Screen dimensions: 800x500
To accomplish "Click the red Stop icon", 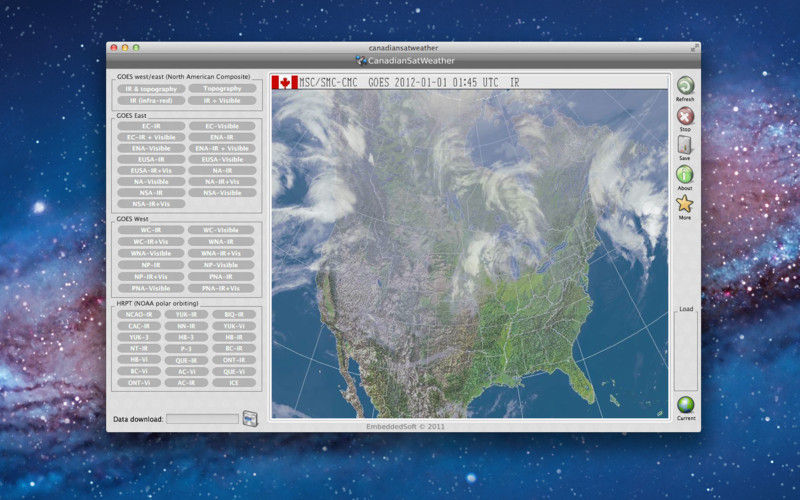I will 685,116.
